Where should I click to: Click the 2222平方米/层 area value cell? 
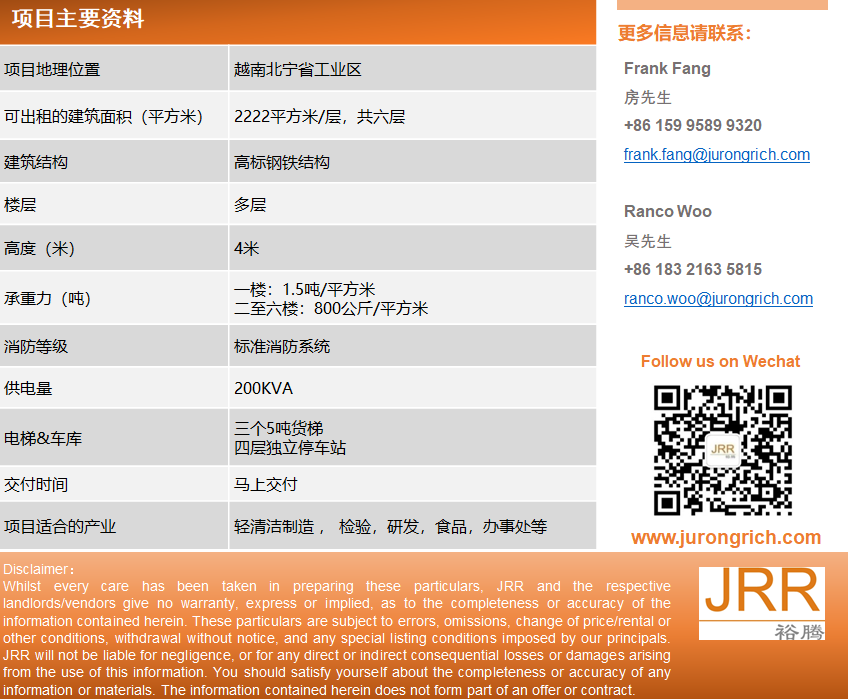coord(319,117)
